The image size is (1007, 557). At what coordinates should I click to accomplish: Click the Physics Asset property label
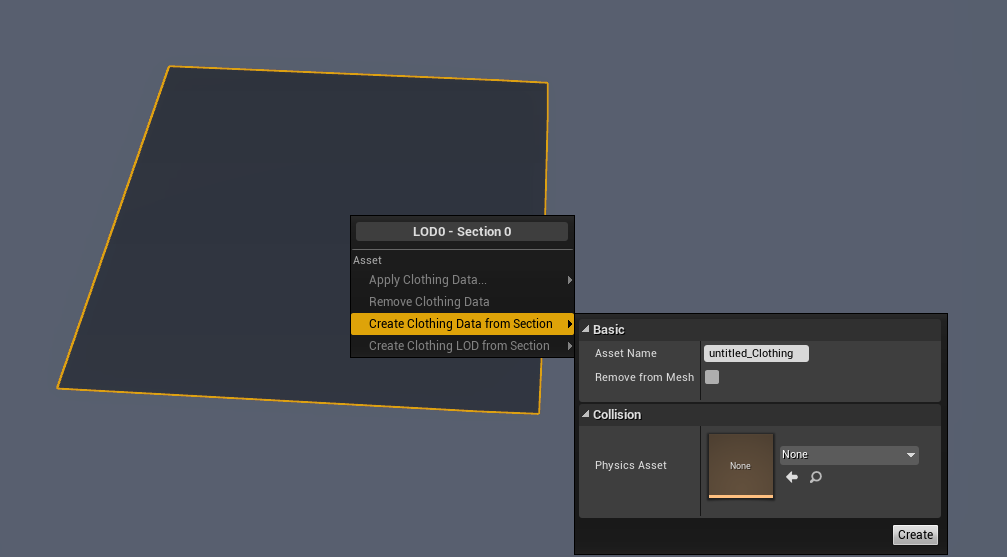click(x=630, y=465)
